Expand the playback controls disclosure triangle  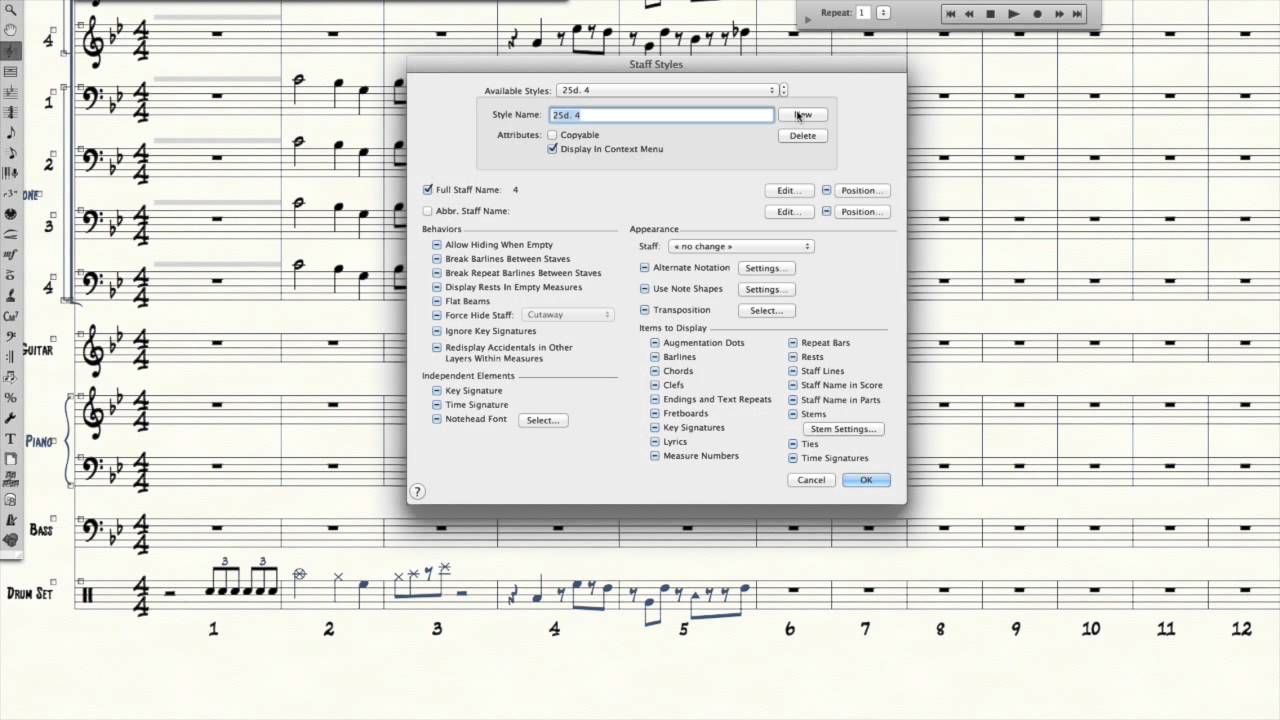click(808, 19)
